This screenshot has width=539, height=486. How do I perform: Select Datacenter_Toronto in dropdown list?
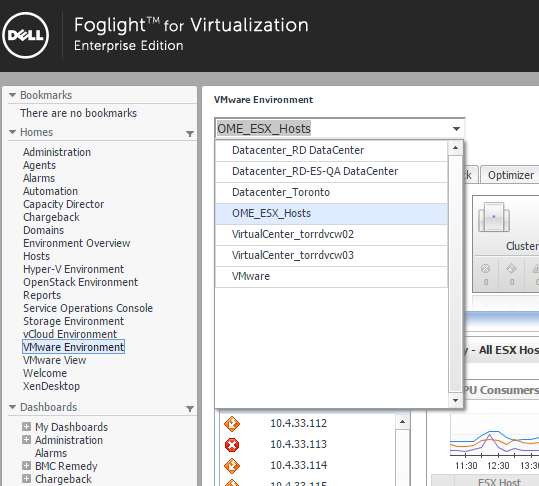[331, 192]
